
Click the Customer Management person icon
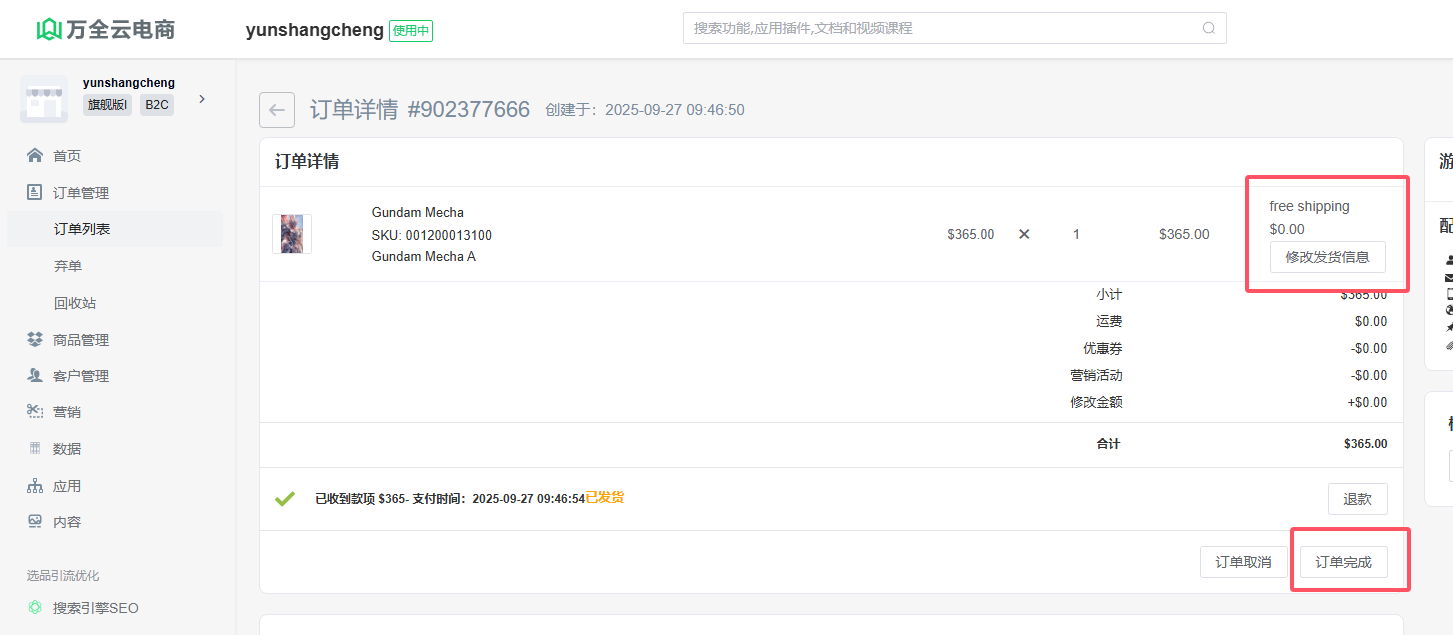[35, 376]
